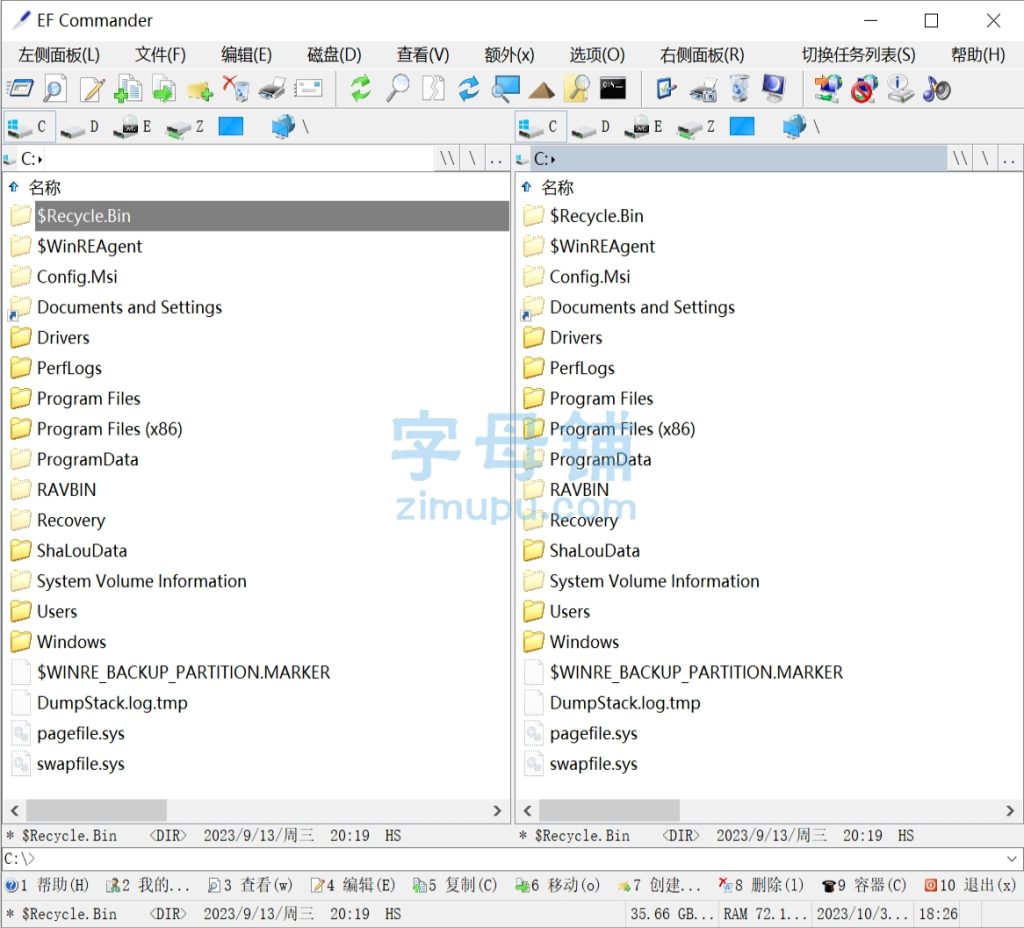Click the blue checkmark selection icon
This screenshot has width=1024, height=928.
666,89
